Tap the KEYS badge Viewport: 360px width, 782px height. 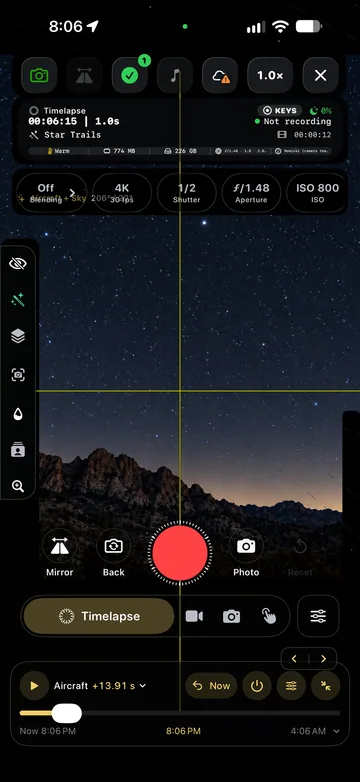(280, 110)
